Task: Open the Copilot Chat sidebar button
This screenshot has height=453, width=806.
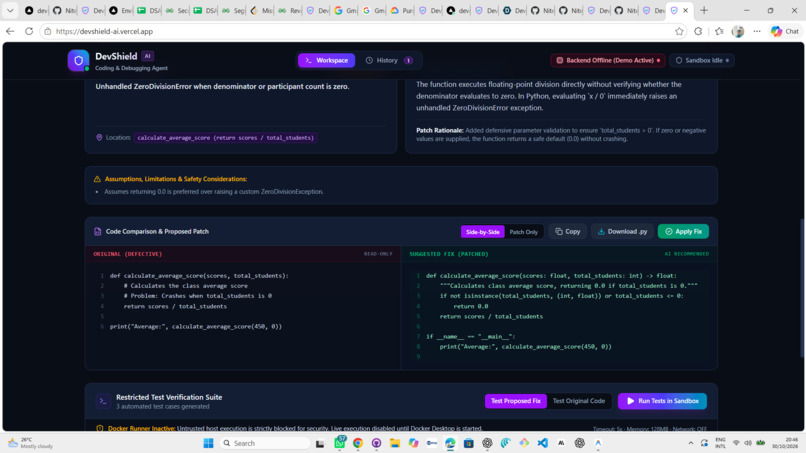Action: click(785, 31)
